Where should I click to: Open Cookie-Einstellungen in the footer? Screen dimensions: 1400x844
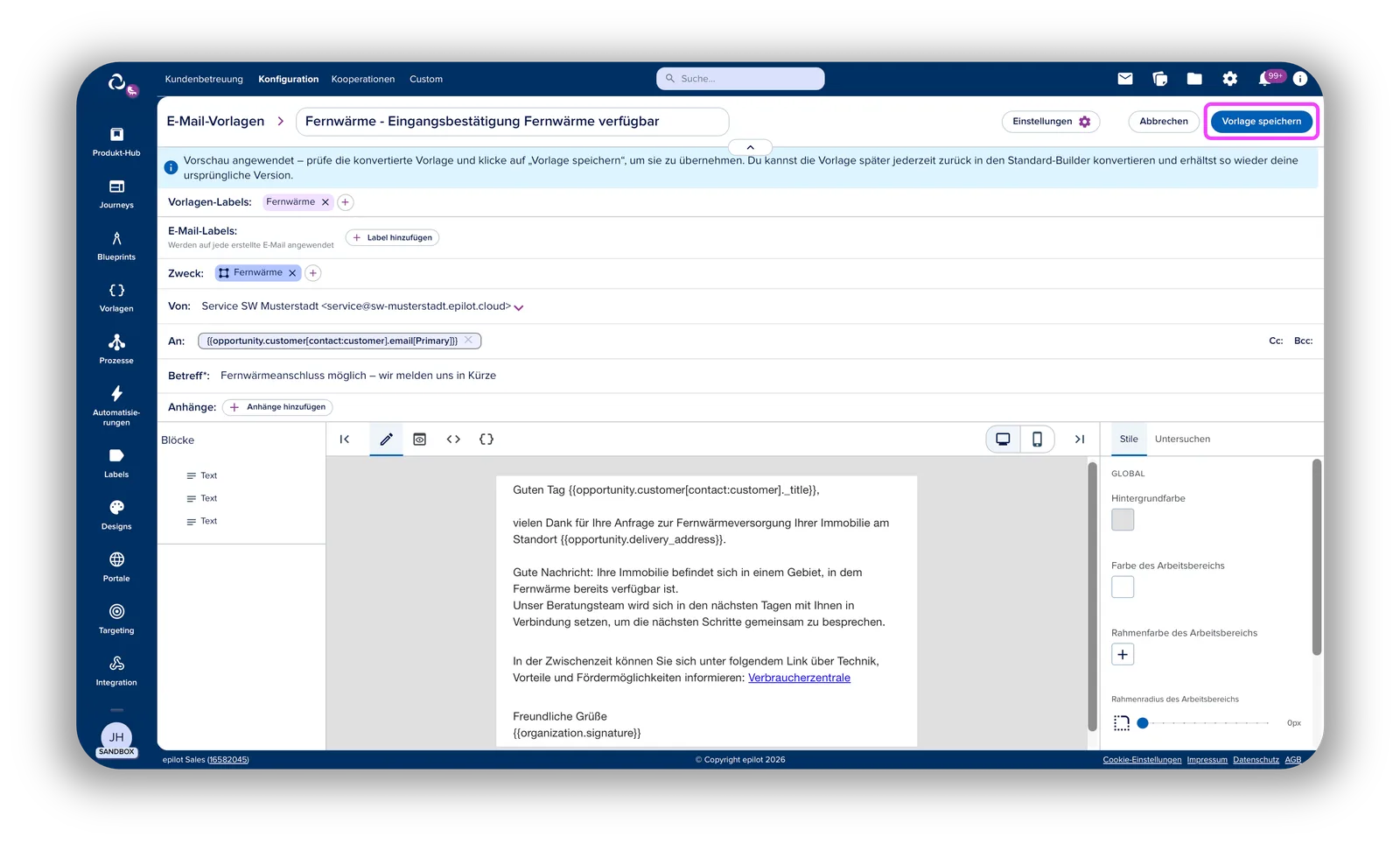pyautogui.click(x=1142, y=760)
